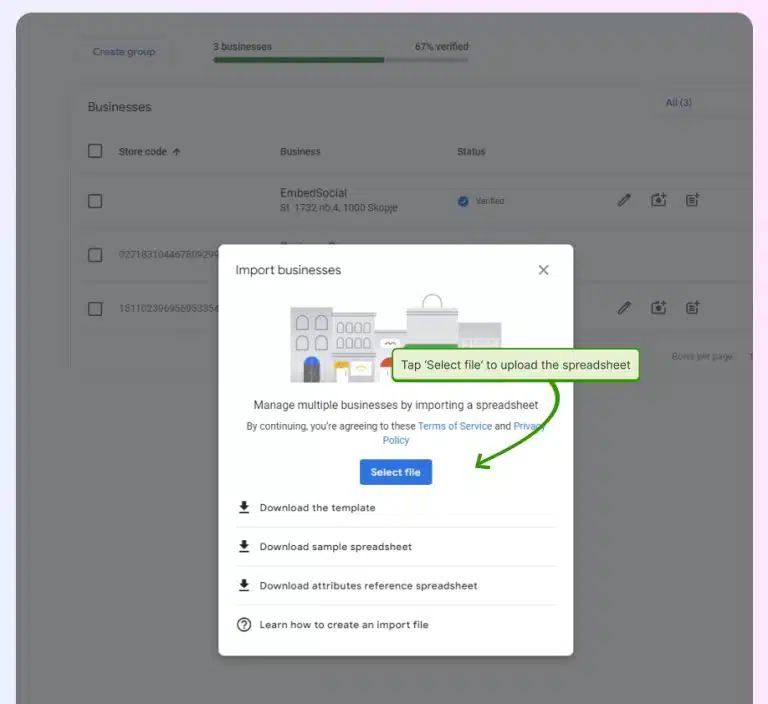Check the EmbedSocial row checkbox
Viewport: 768px width, 704px height.
[x=95, y=201]
